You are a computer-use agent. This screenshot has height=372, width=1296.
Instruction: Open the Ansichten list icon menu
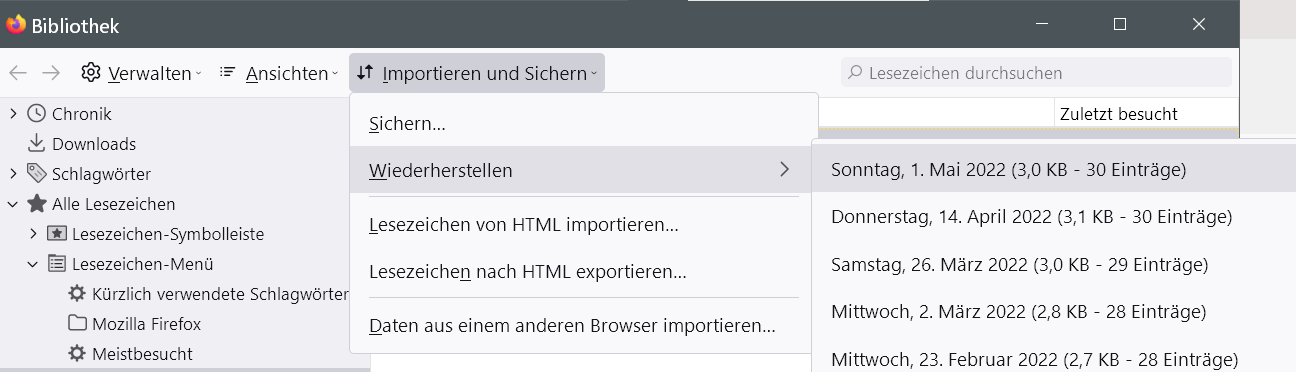(x=228, y=73)
